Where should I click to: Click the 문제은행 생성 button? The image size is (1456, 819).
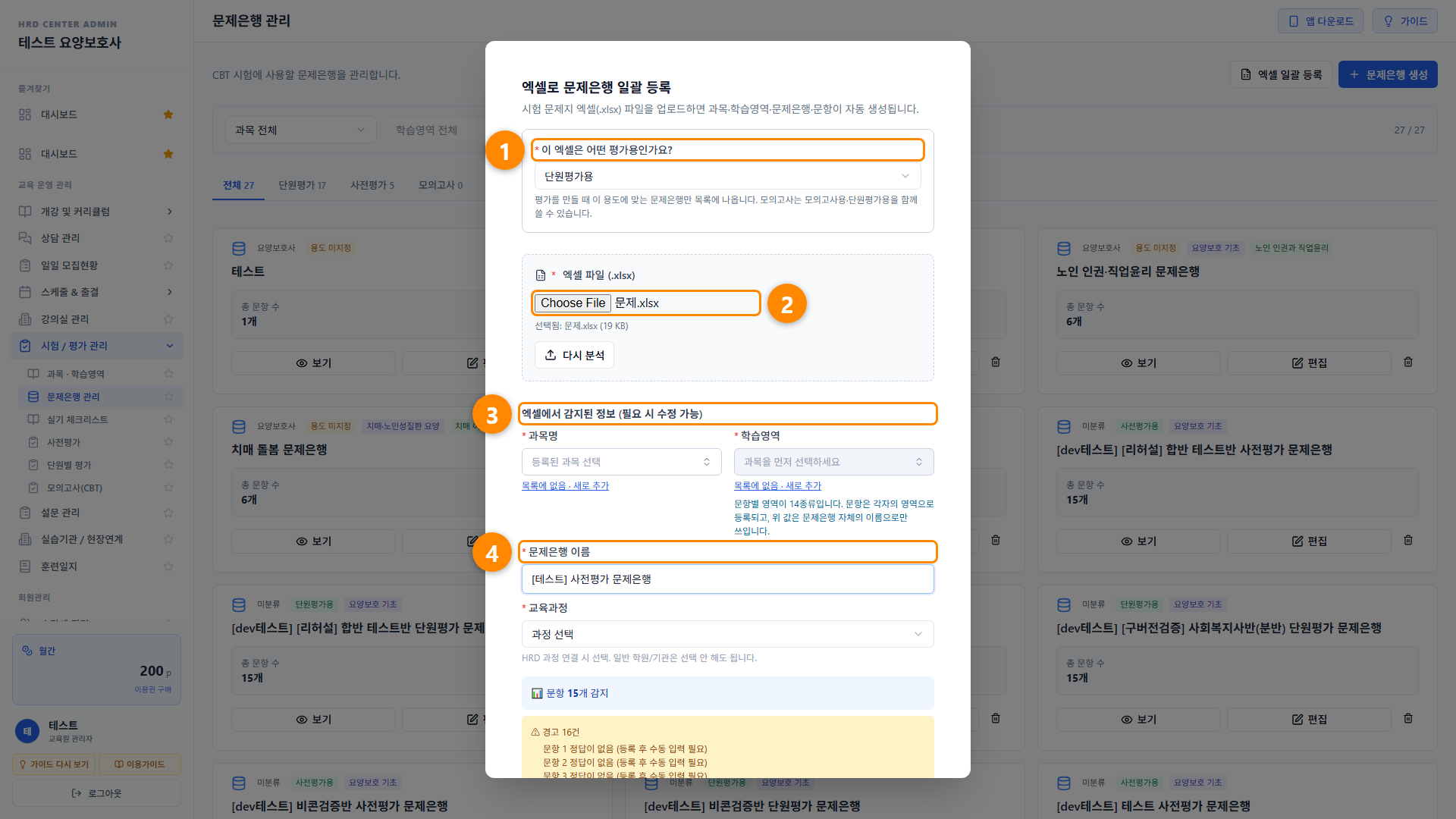click(x=1387, y=74)
